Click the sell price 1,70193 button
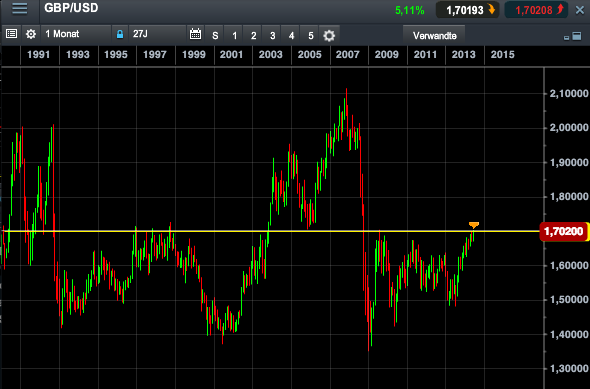590x389 pixels. (468, 10)
